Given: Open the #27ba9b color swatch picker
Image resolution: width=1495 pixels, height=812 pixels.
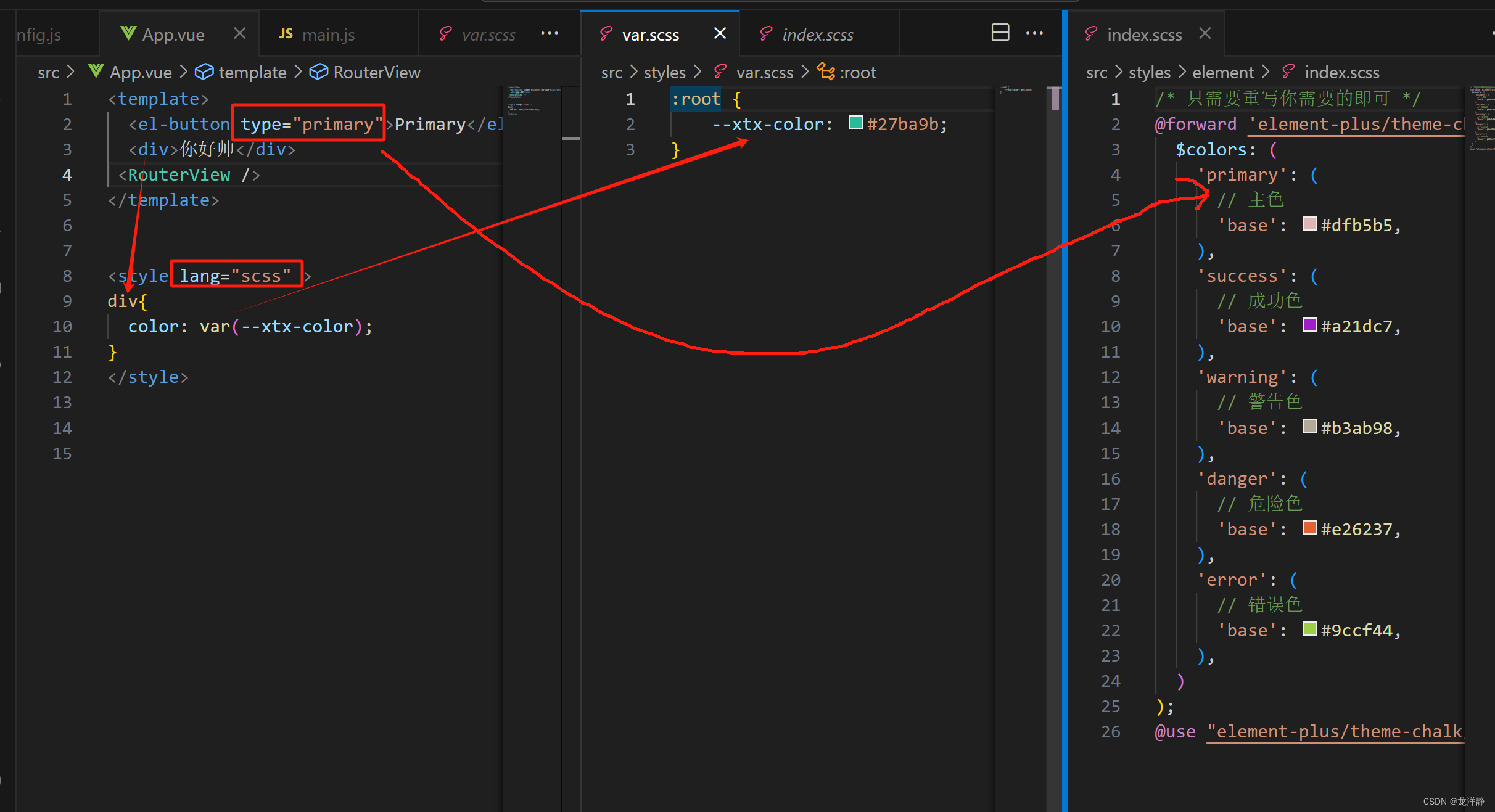Looking at the screenshot, I should click(x=855, y=123).
